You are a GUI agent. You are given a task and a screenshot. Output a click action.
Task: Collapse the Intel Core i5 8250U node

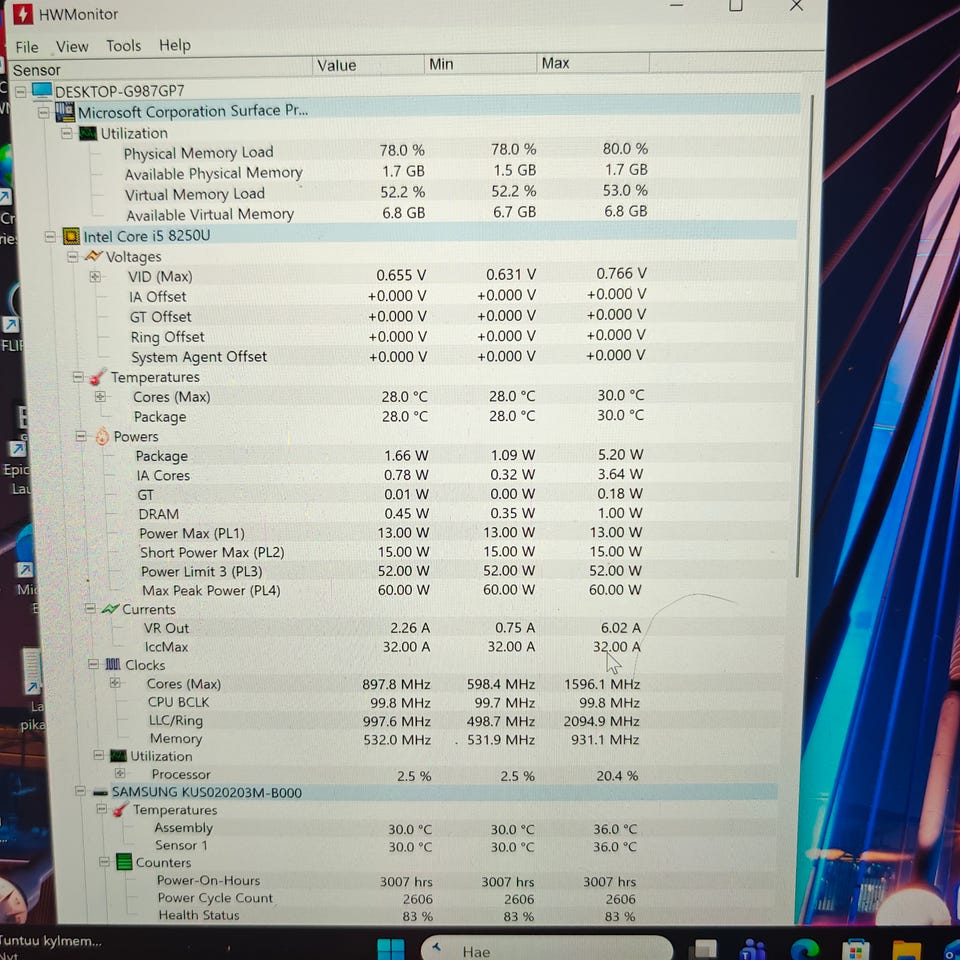pyautogui.click(x=50, y=236)
